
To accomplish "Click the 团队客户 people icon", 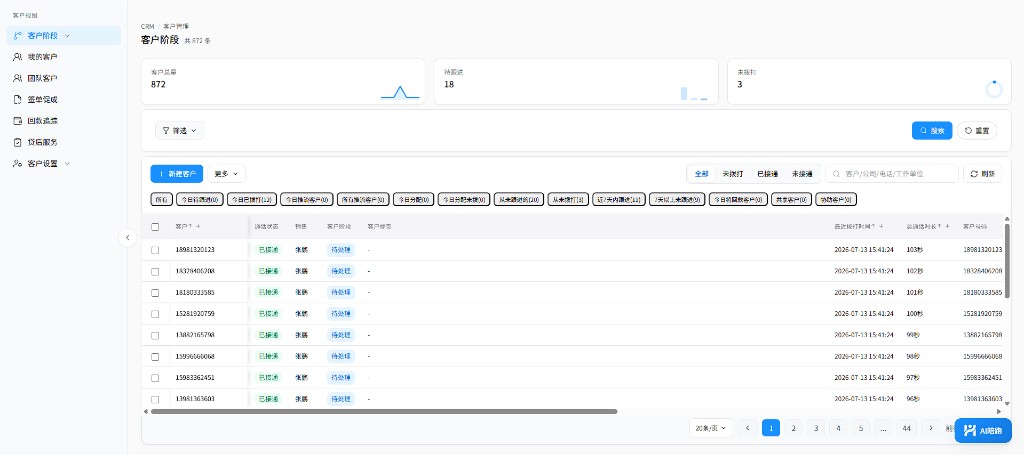I will [18, 78].
